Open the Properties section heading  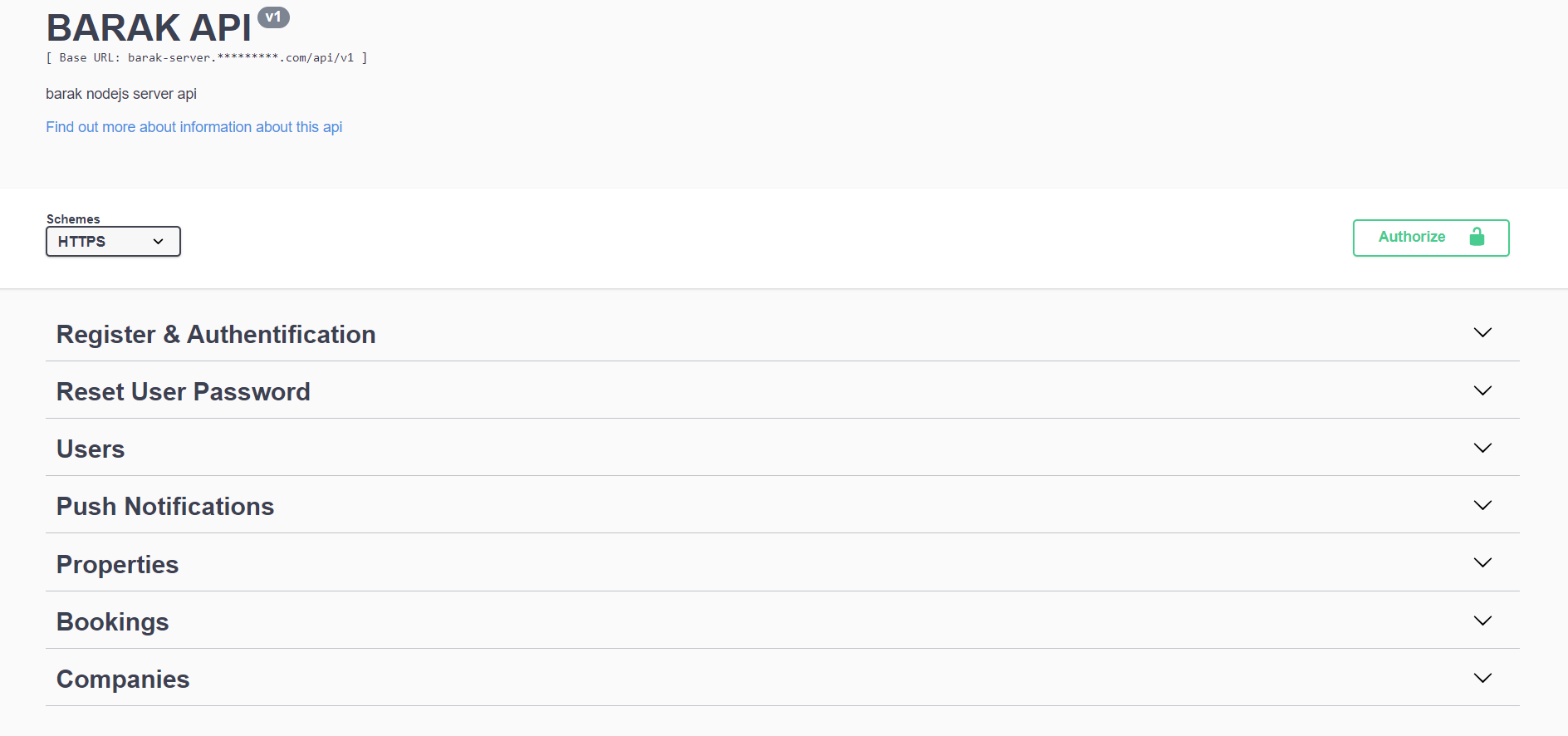coord(117,564)
